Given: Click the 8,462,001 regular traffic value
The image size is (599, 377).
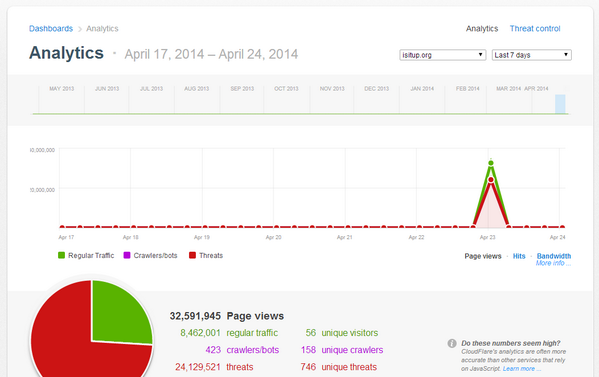Looking at the screenshot, I should pos(200,333).
